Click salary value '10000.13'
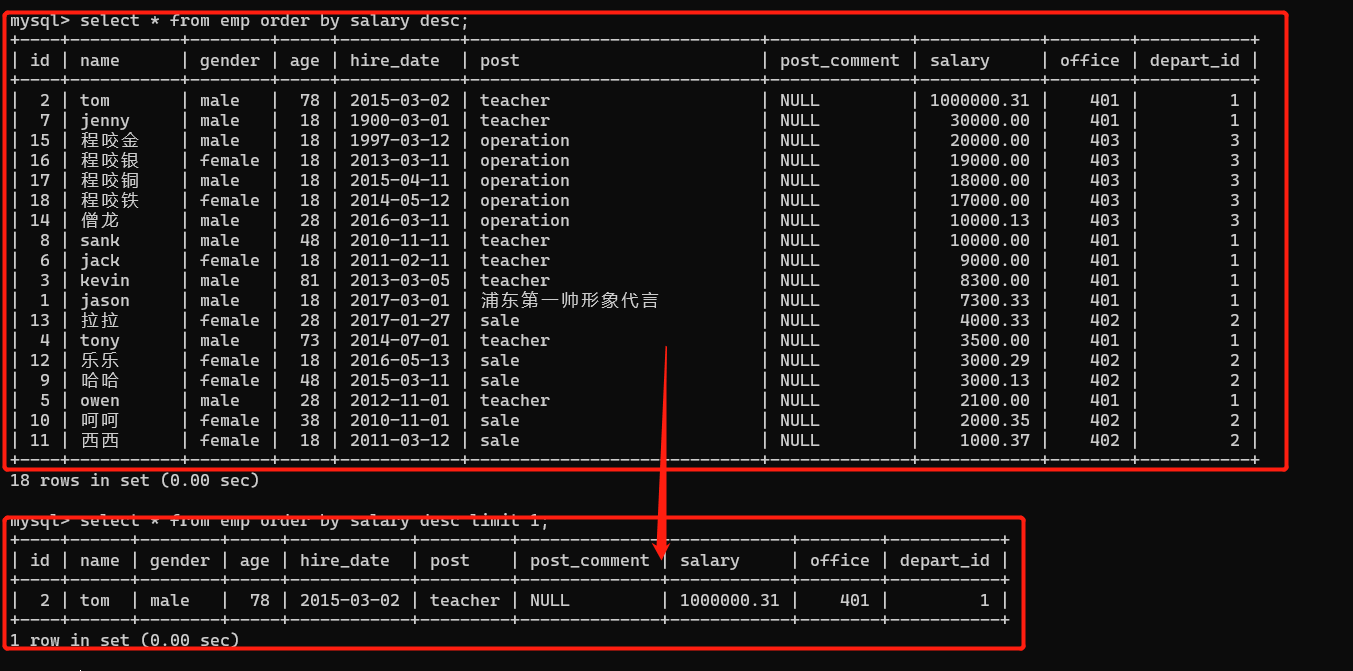The width and height of the screenshot is (1353, 671). 990,220
